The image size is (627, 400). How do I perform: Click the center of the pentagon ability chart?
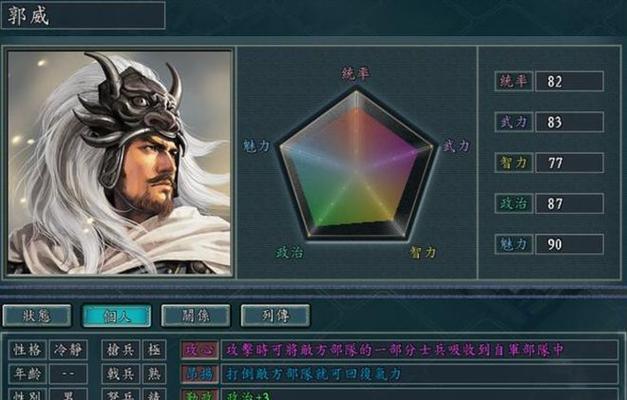point(356,164)
